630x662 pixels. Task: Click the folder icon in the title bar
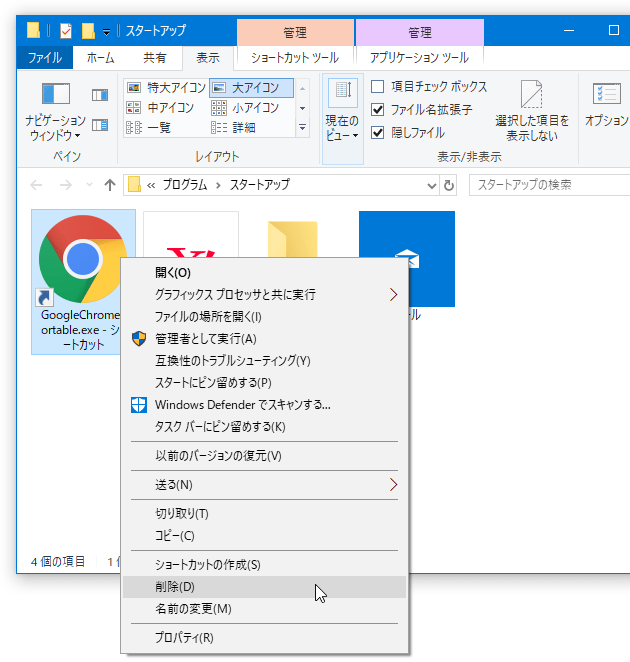click(x=34, y=31)
